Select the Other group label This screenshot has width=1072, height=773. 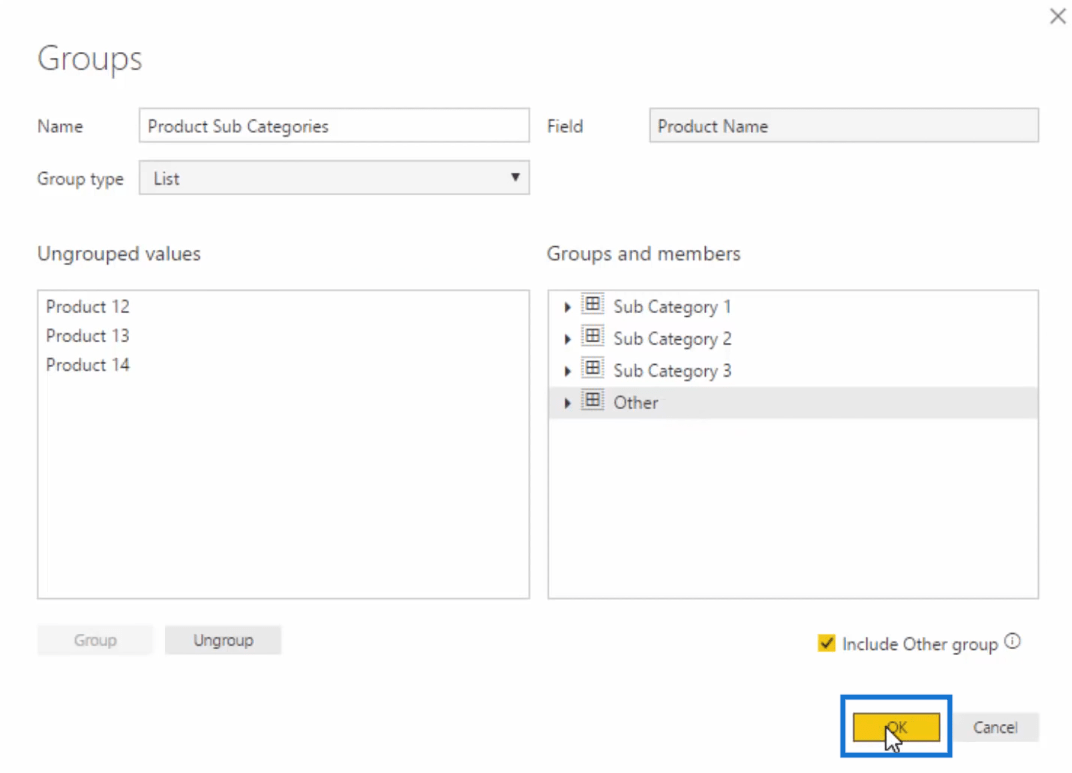636,403
